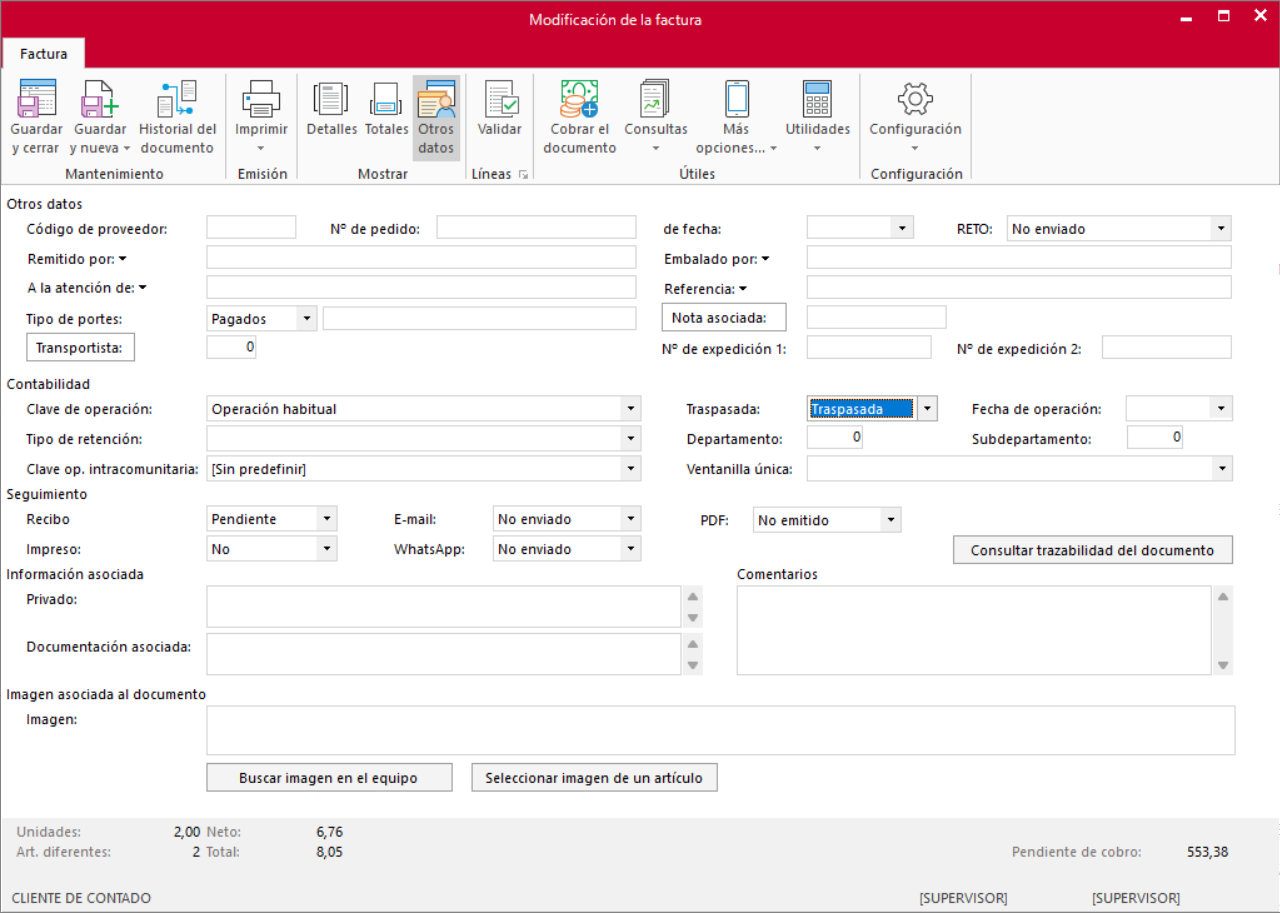Click Subdepartamento number field
Viewport: 1280px width, 913px height.
[x=1155, y=438]
